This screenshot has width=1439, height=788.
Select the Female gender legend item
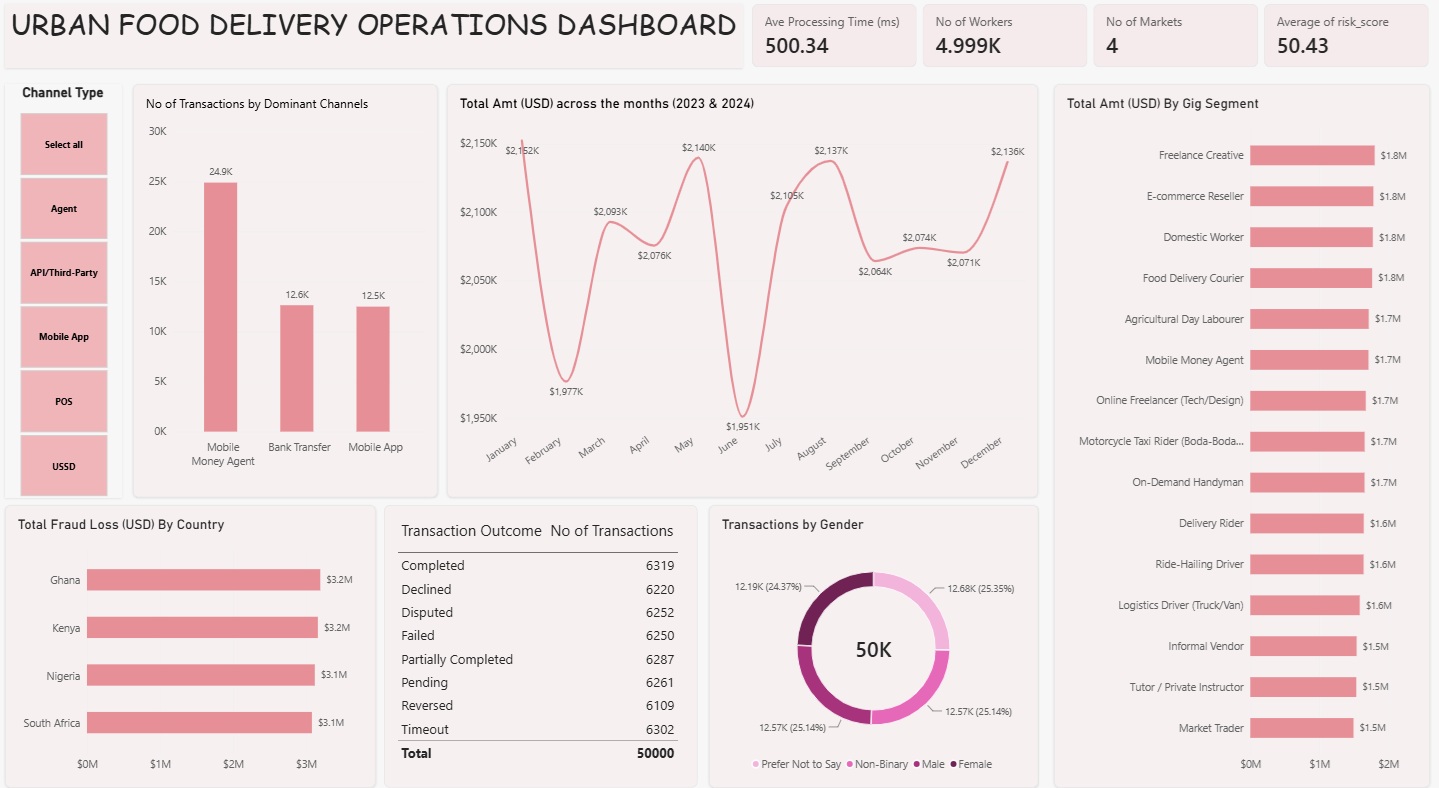click(x=970, y=764)
